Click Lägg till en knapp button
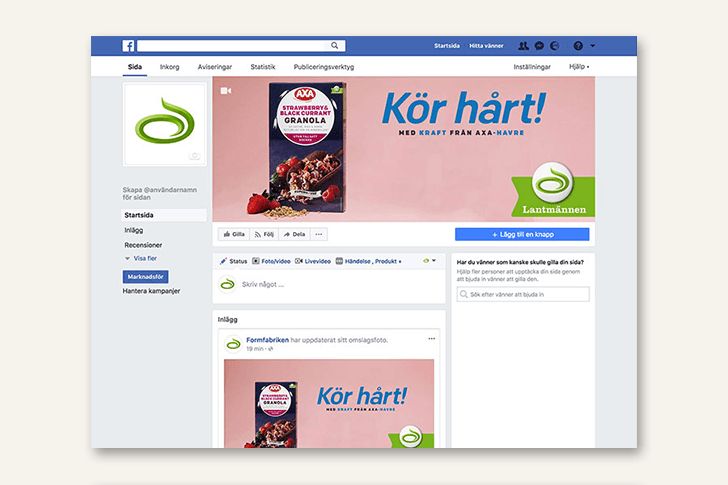728x485 pixels. tap(522, 234)
